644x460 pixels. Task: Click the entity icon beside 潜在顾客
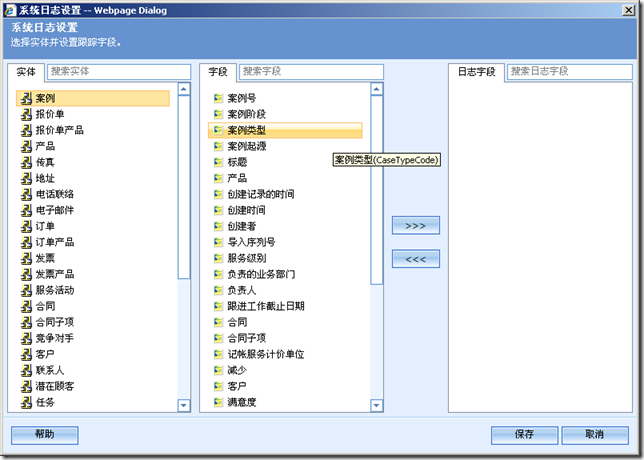pos(26,386)
